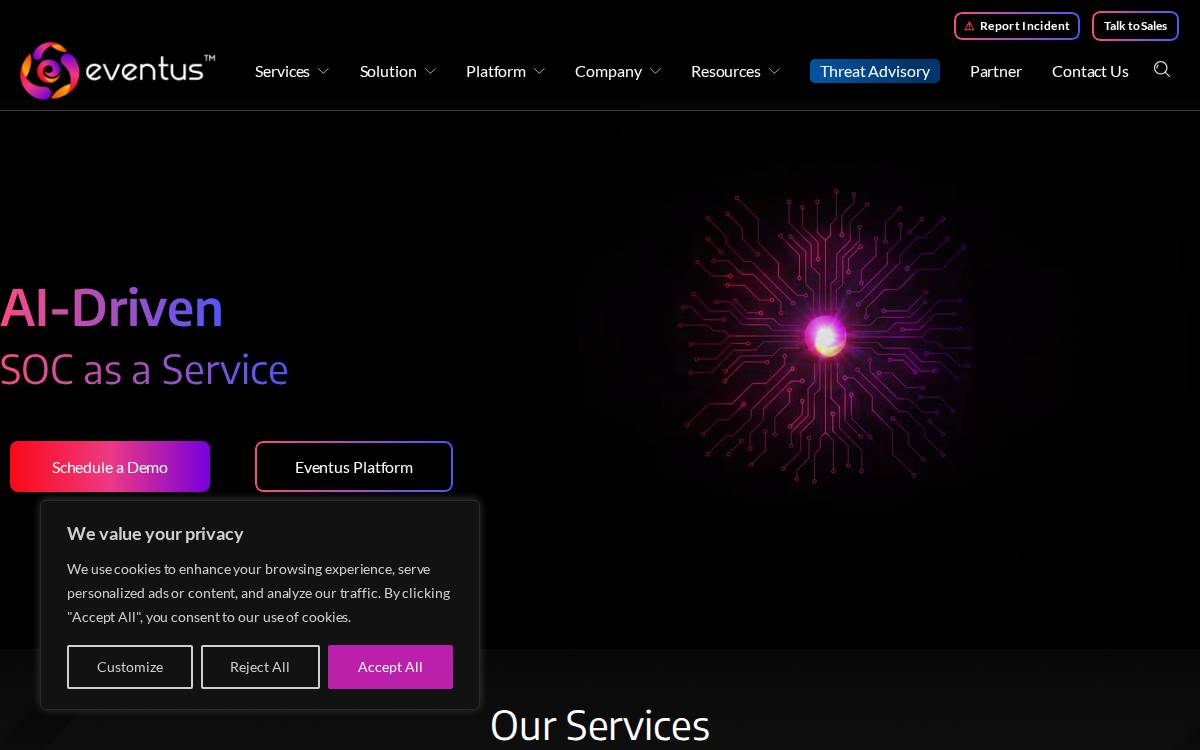The width and height of the screenshot is (1200, 750).
Task: Click the warning triangle in Report Incident
Action: (x=969, y=26)
